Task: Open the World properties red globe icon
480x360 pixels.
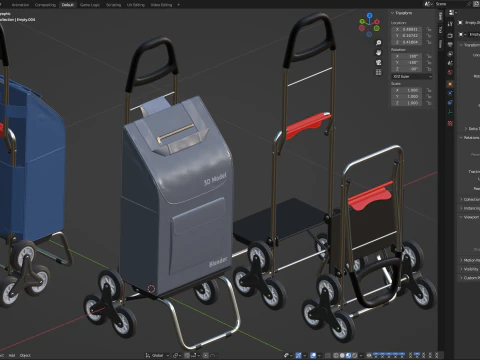Action: pos(450,72)
